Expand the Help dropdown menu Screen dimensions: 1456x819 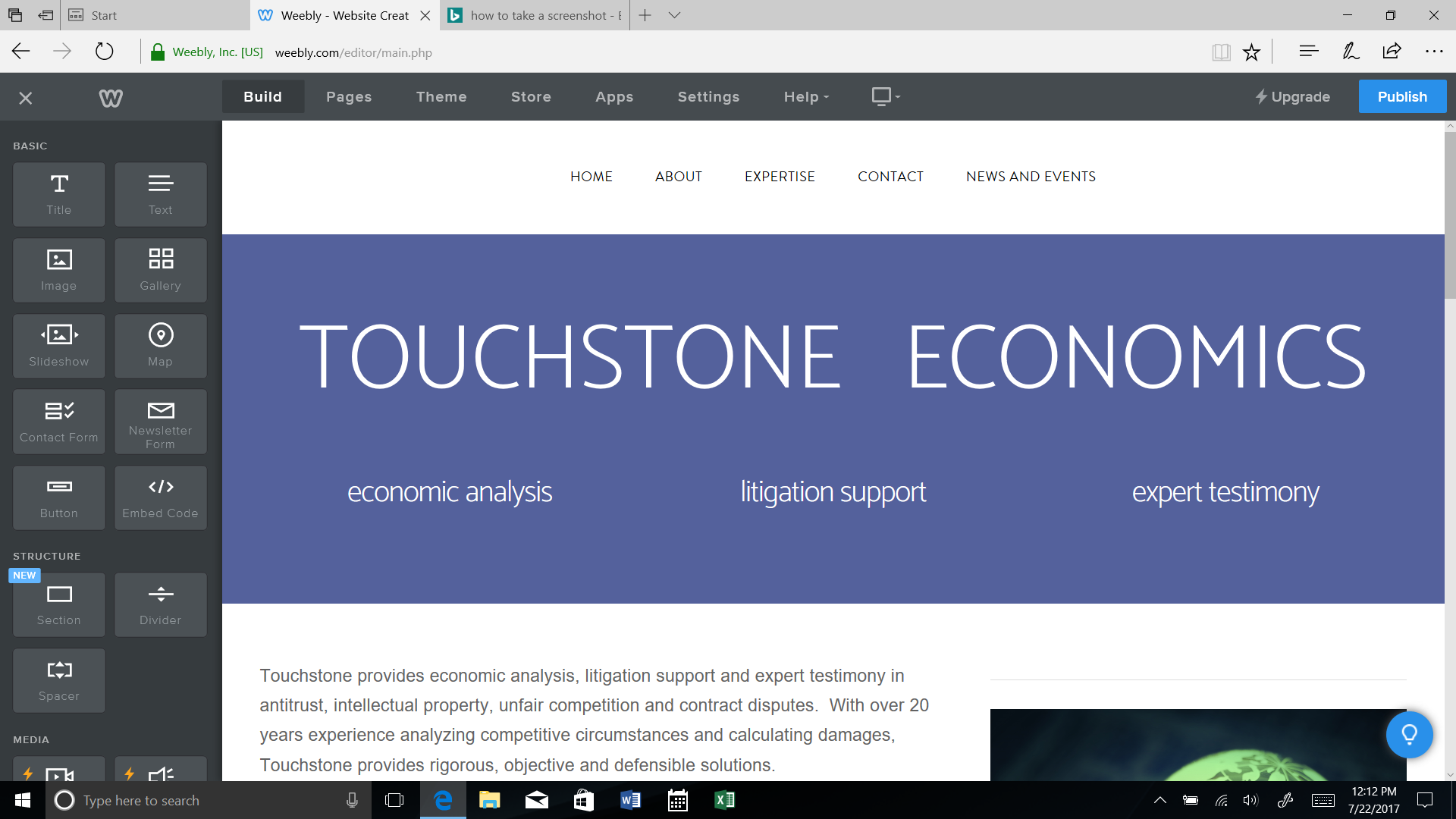(806, 97)
